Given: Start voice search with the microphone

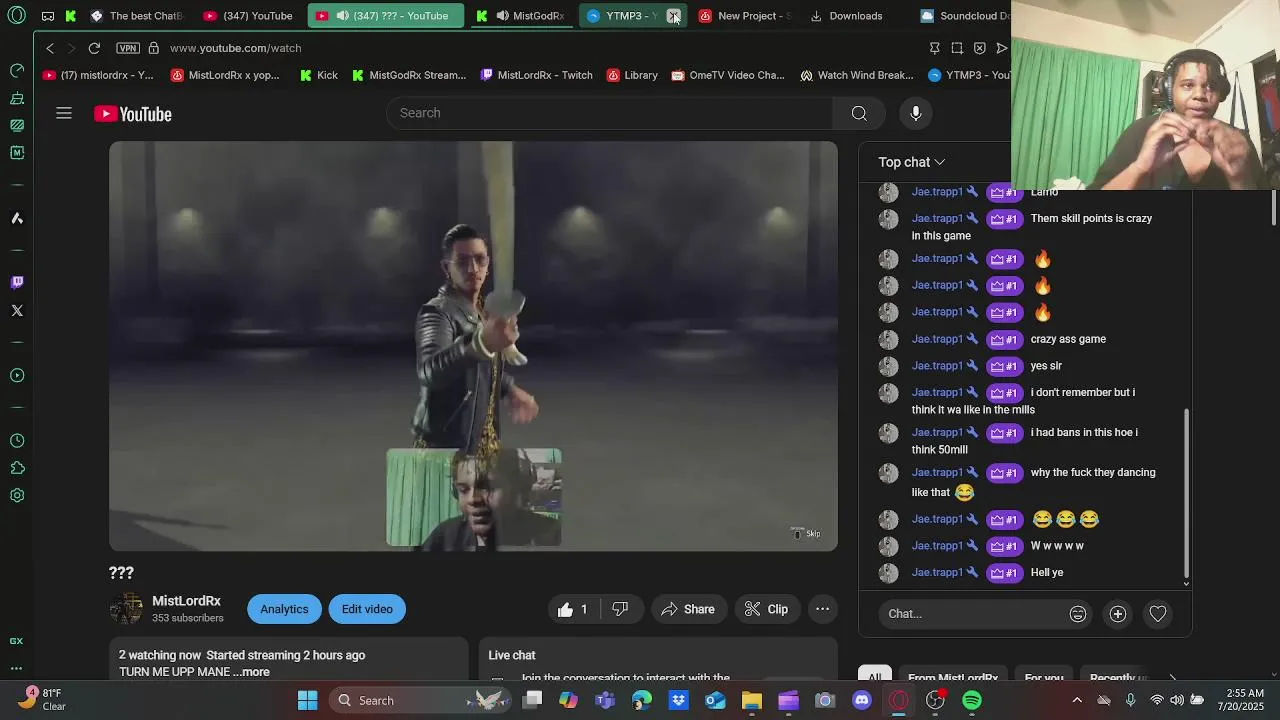Looking at the screenshot, I should (916, 113).
